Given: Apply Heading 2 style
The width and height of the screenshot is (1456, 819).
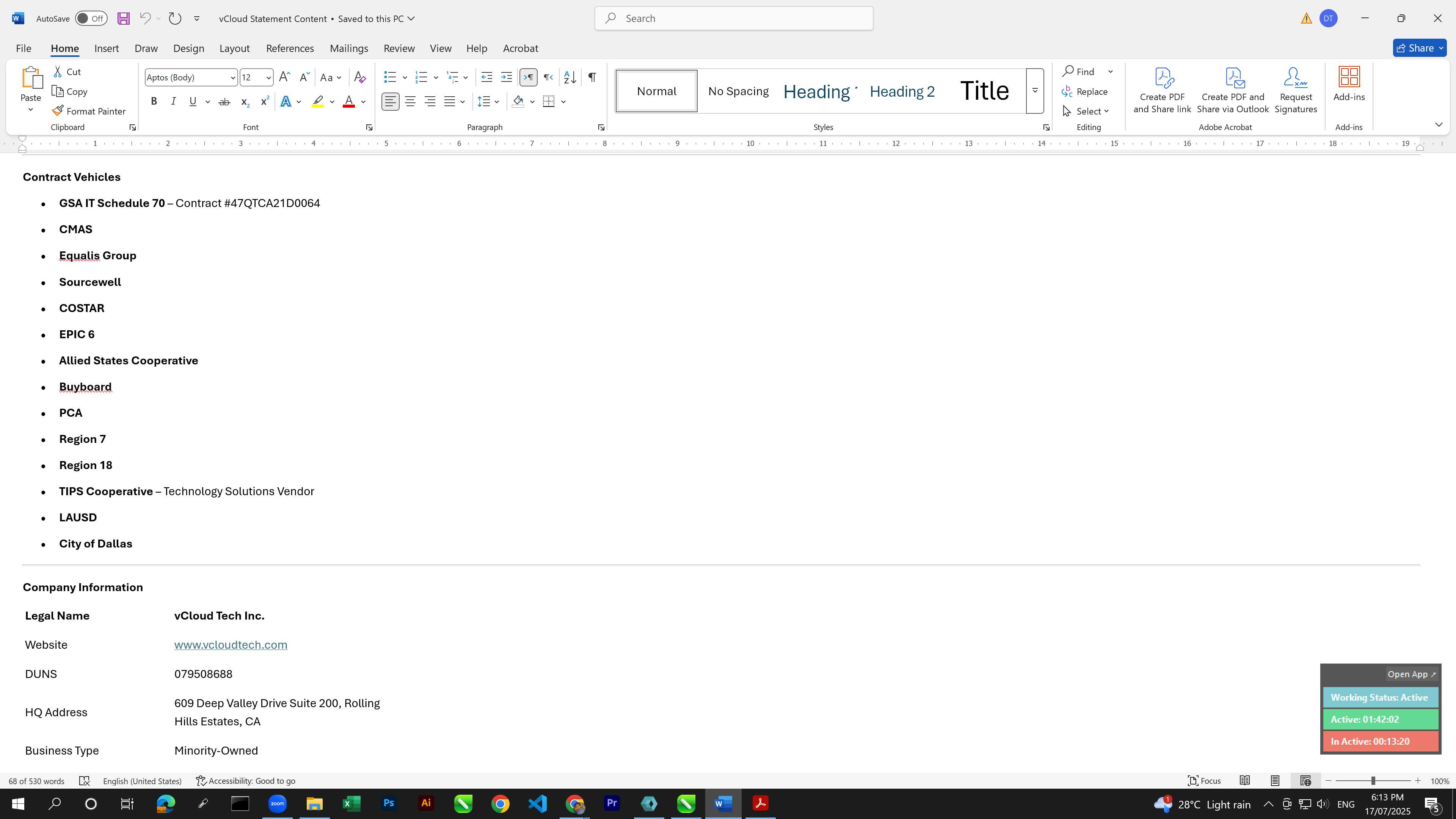Looking at the screenshot, I should (902, 91).
